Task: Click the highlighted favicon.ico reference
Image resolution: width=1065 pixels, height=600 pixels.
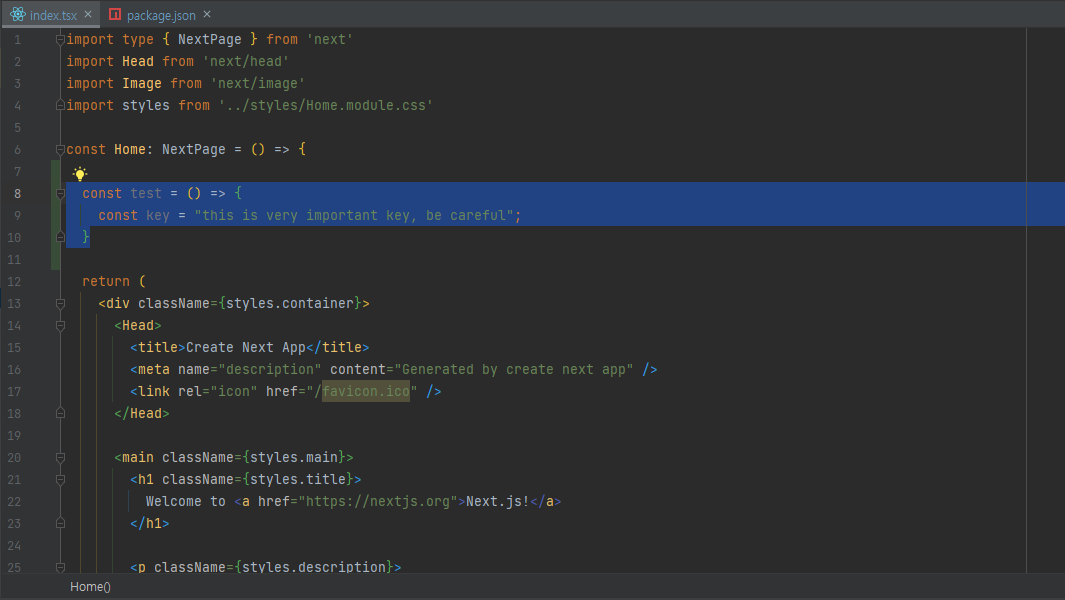Action: (x=366, y=392)
